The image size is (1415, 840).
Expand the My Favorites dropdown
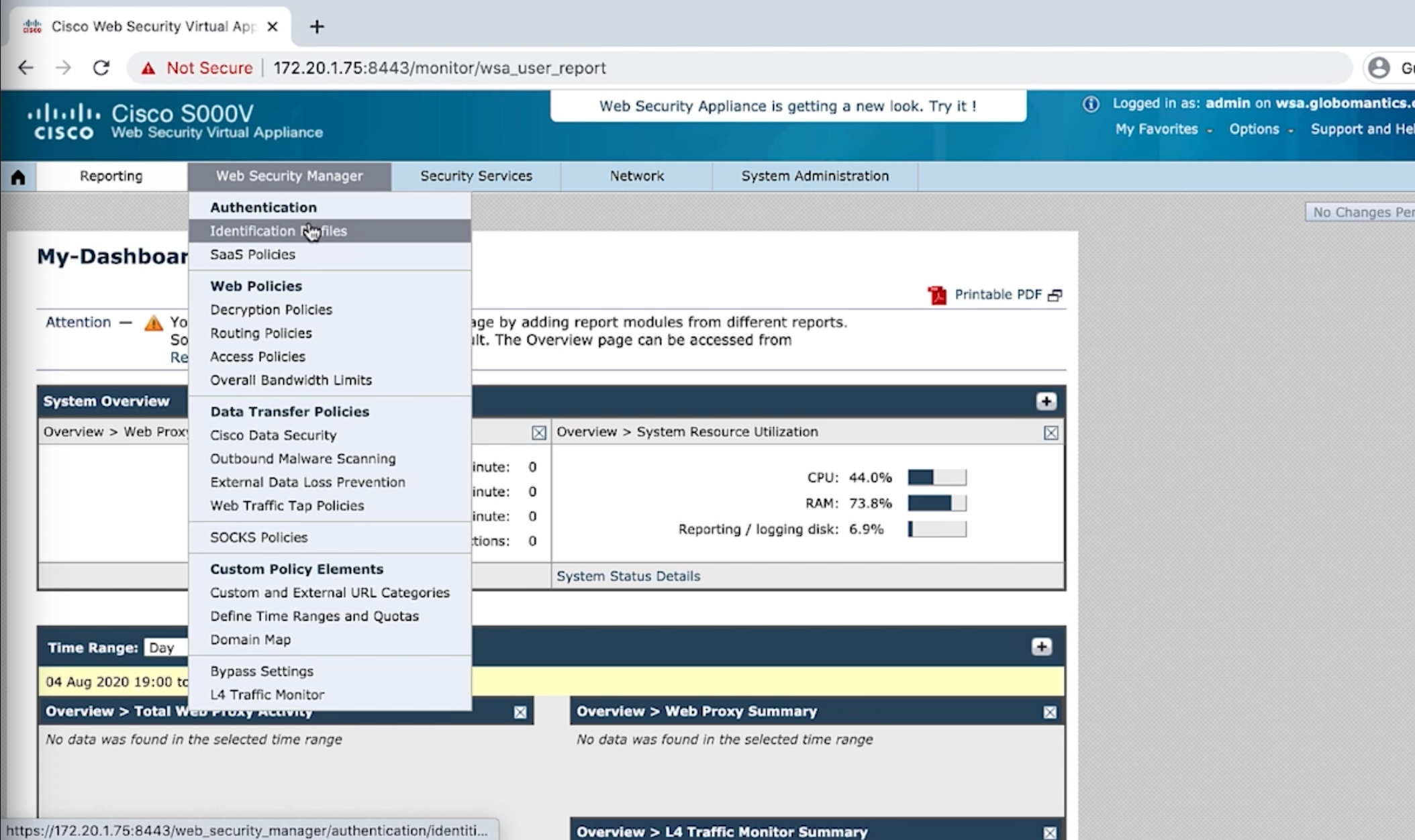pyautogui.click(x=1163, y=129)
